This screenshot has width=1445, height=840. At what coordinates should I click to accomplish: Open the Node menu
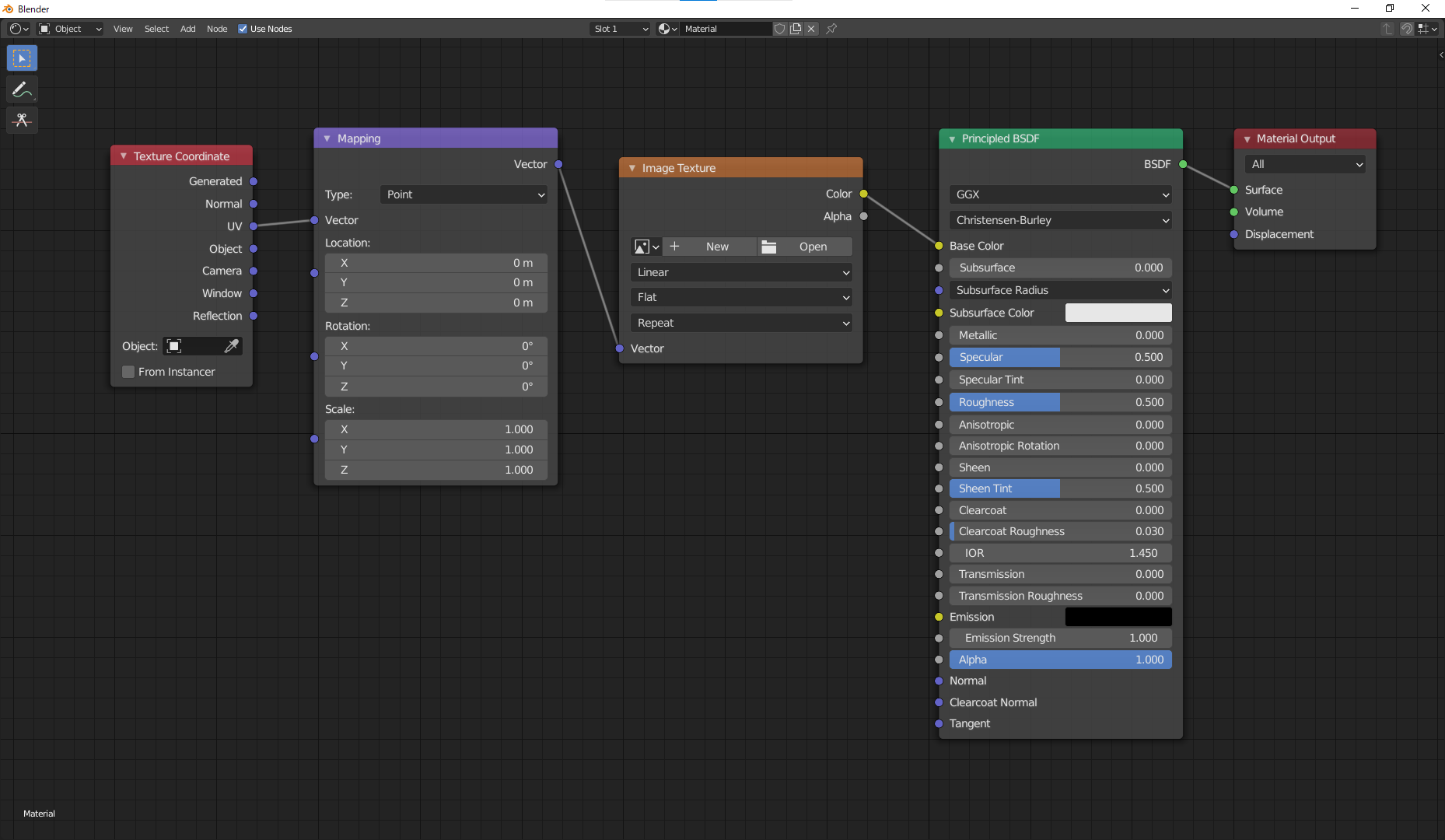click(x=216, y=29)
